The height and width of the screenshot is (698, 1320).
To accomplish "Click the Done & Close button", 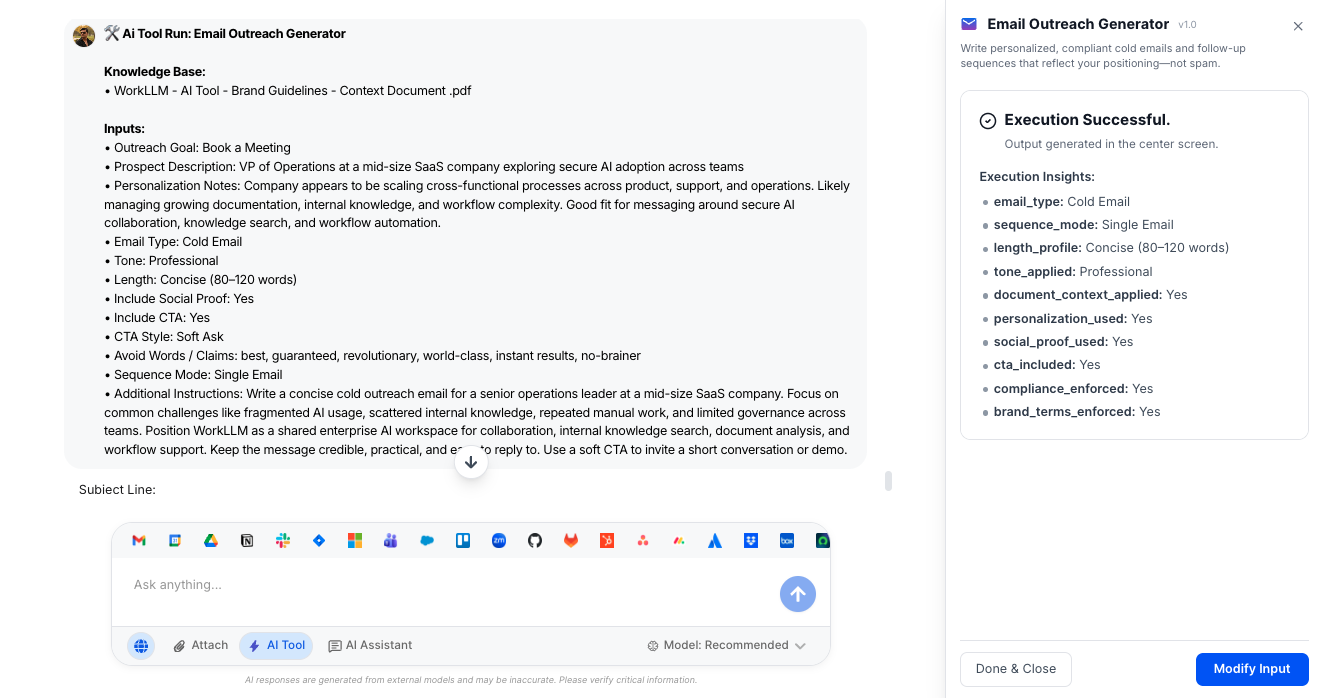I will click(x=1016, y=669).
